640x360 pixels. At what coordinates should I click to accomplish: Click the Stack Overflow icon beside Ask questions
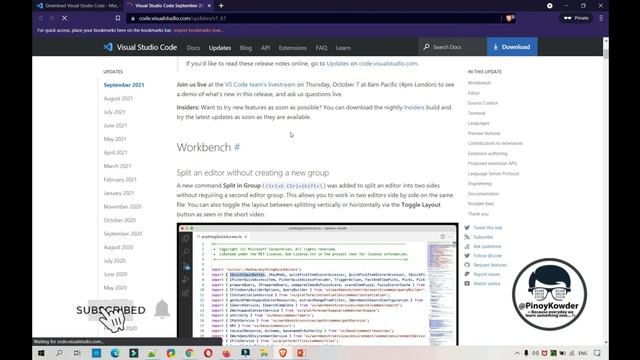click(x=467, y=246)
